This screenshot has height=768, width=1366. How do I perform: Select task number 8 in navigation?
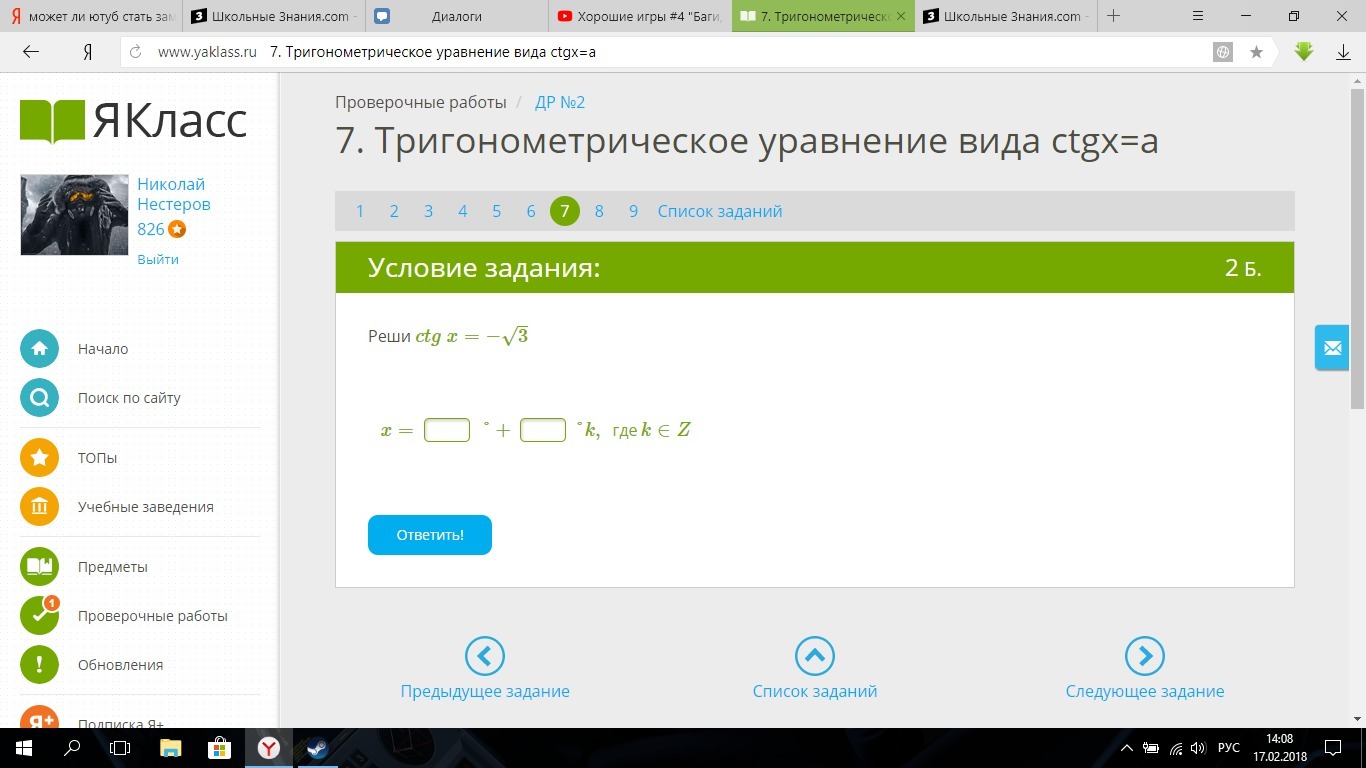[599, 211]
